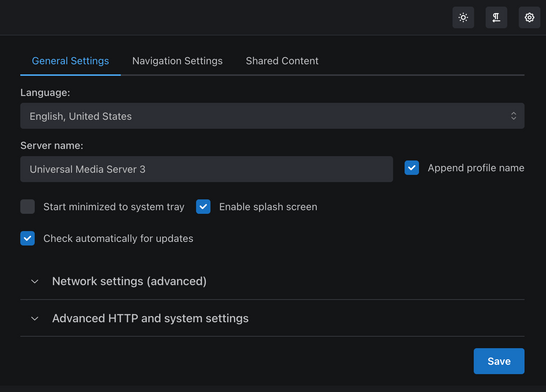
Task: Open the settings gear menu
Action: click(529, 17)
